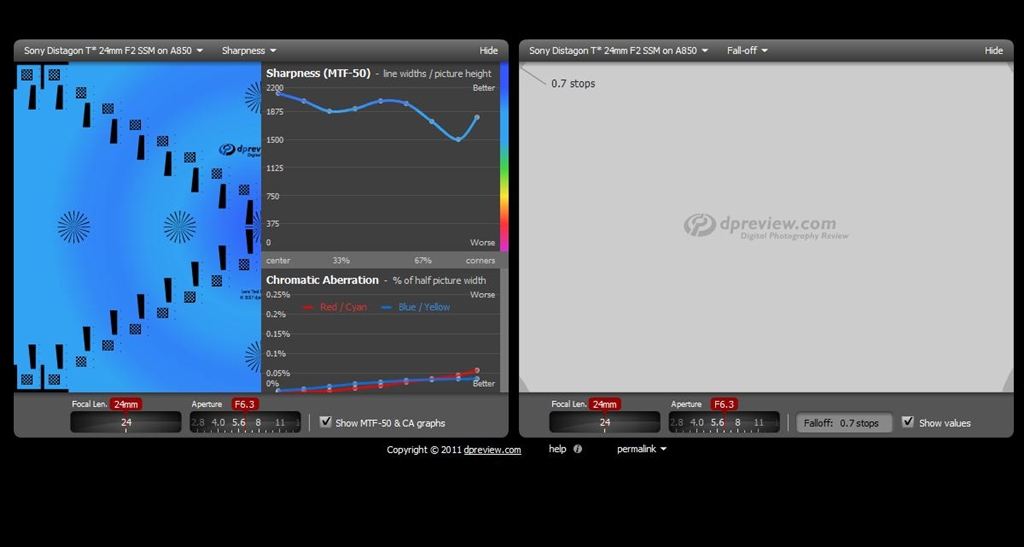Click the help link

coord(557,449)
